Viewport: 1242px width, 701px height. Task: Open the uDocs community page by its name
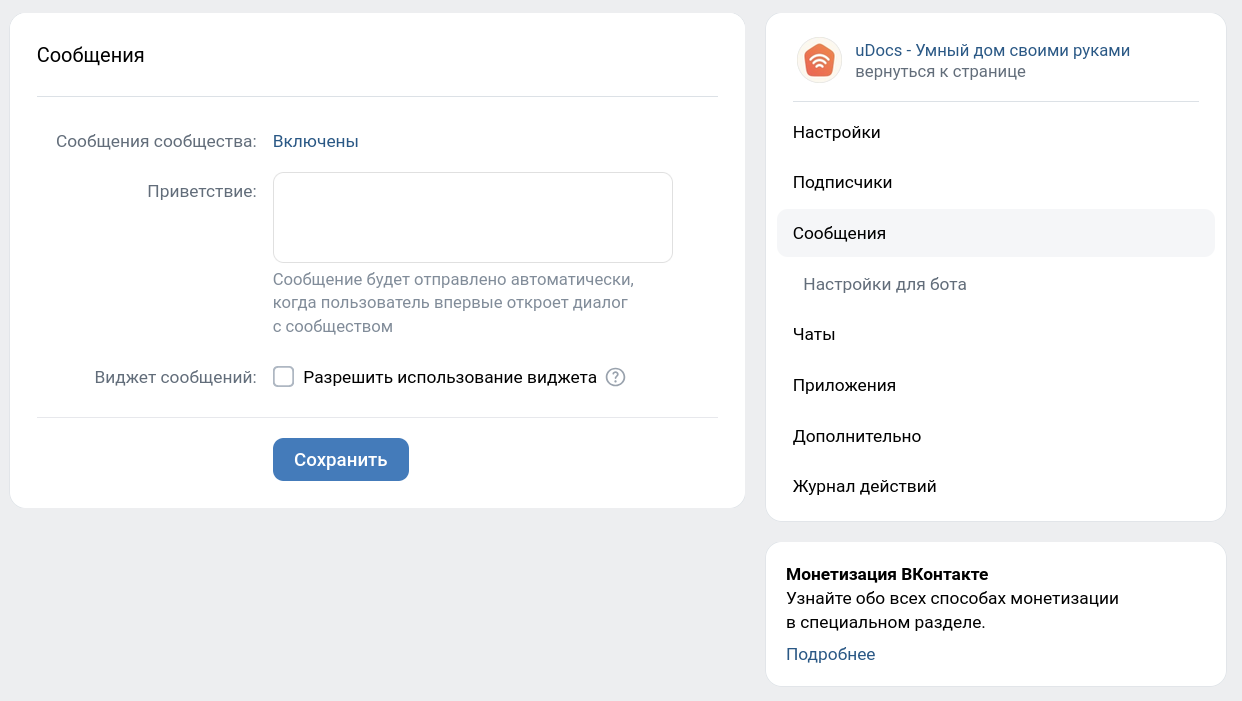[992, 49]
